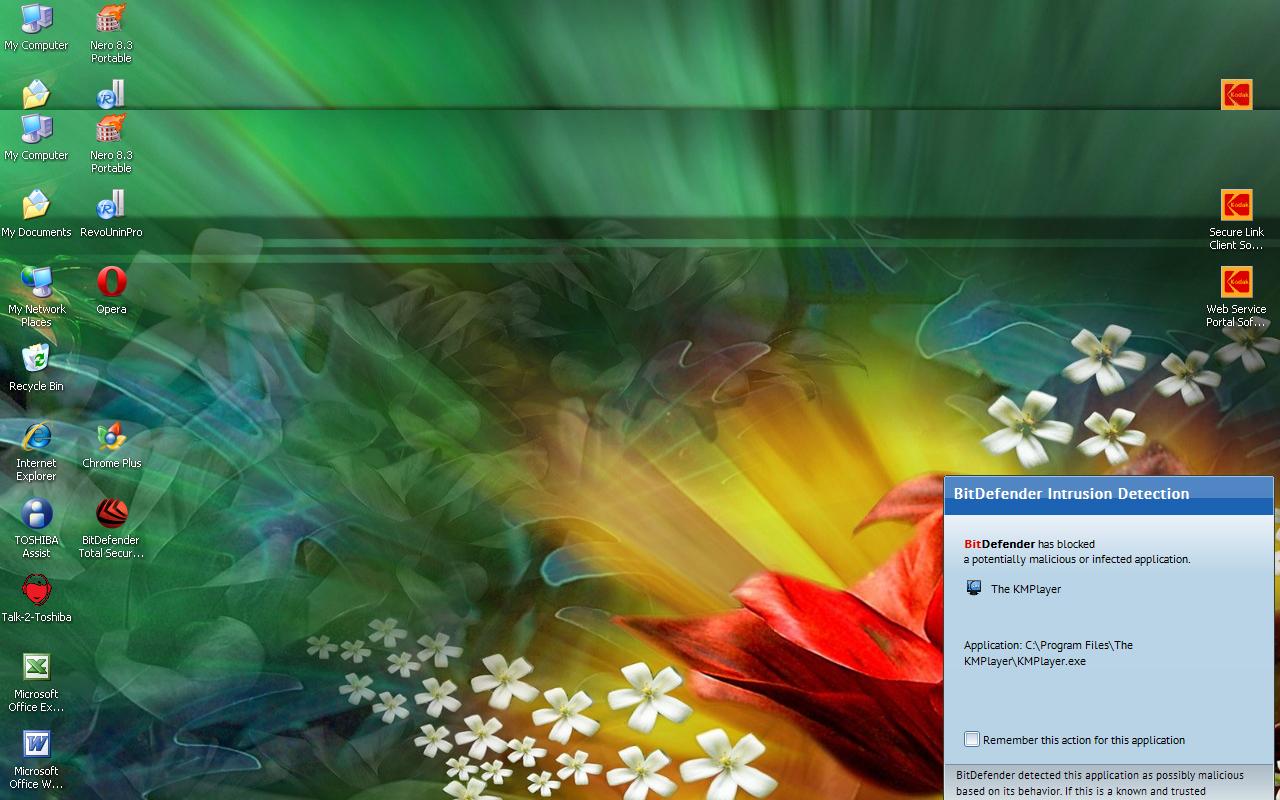Image resolution: width=1280 pixels, height=800 pixels.
Task: Open the TOSHIBA Assist icon
Action: click(36, 529)
